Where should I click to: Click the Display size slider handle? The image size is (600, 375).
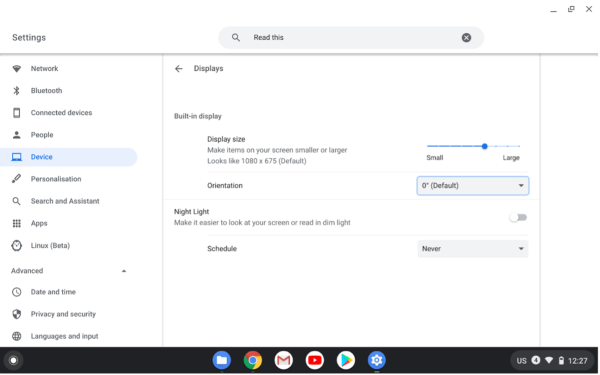tap(484, 146)
